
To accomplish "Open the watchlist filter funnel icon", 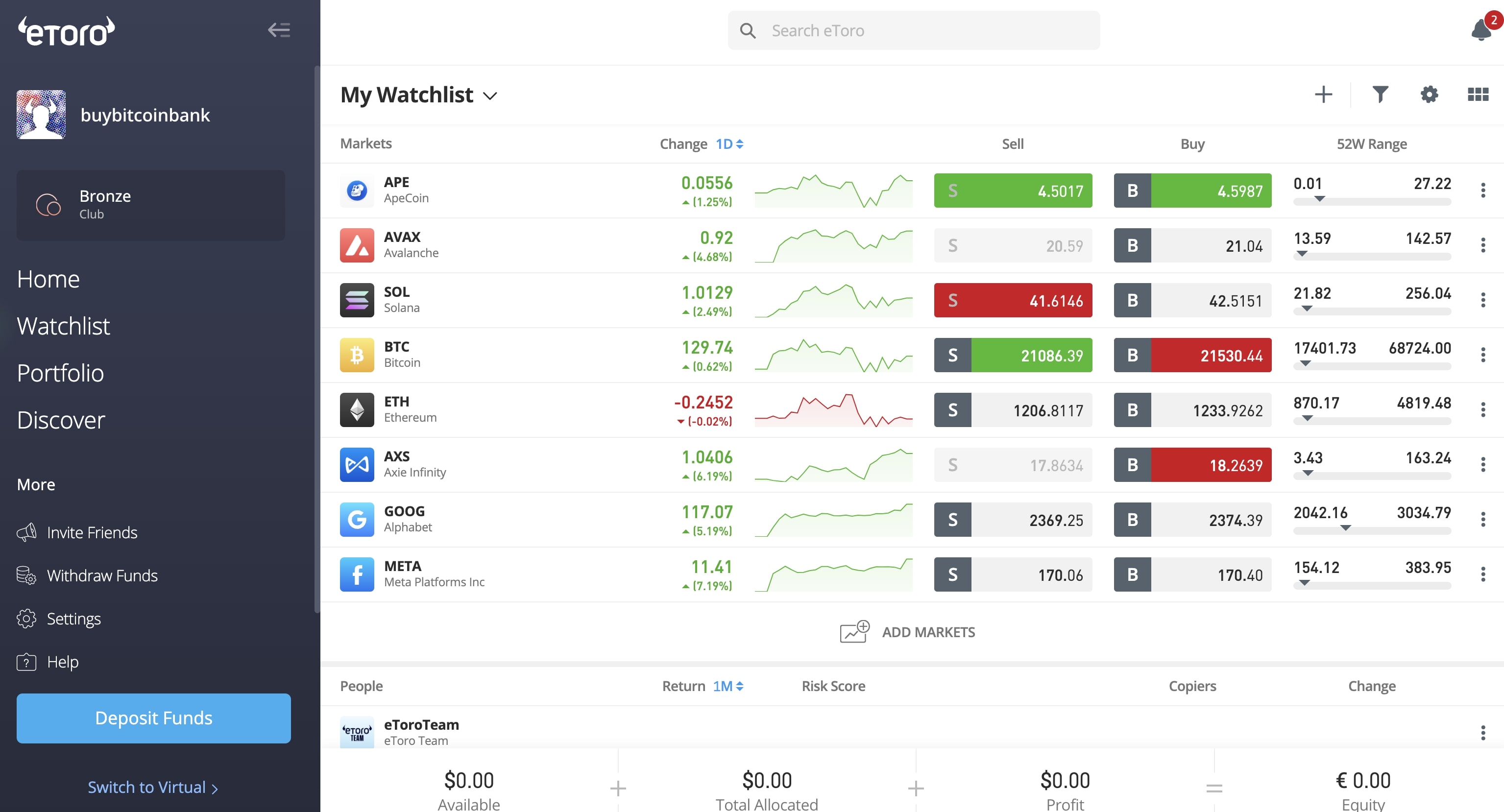I will pos(1380,95).
